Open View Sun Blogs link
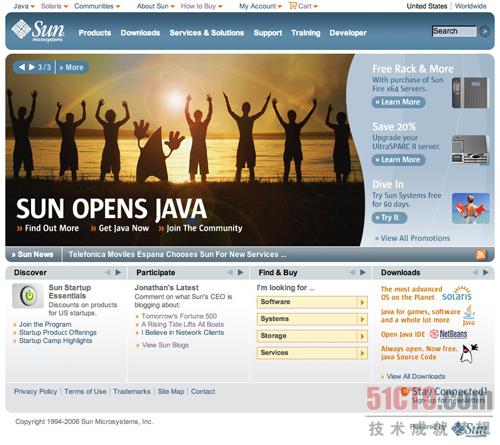 (x=165, y=345)
